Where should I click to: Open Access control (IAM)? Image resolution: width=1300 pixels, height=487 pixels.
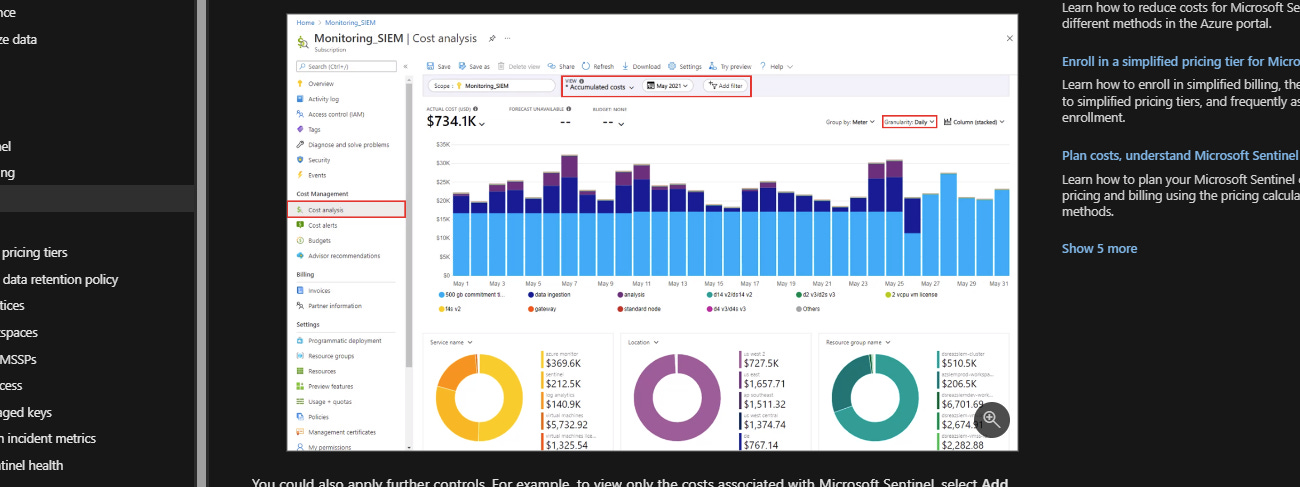pyautogui.click(x=328, y=114)
